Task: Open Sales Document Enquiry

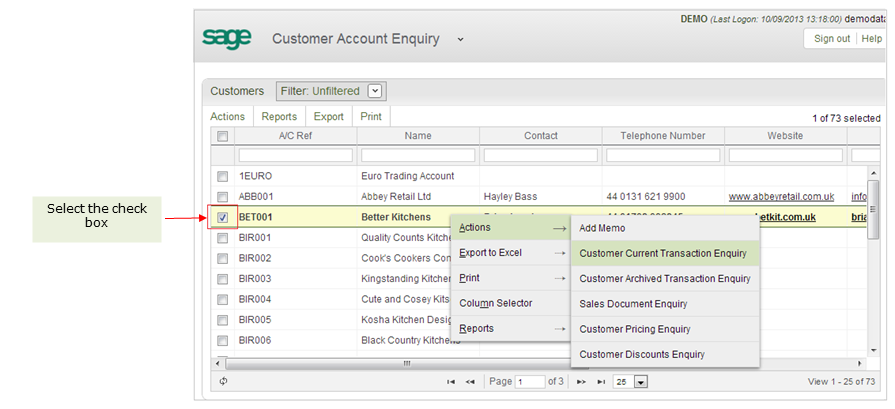Action: 665,303
